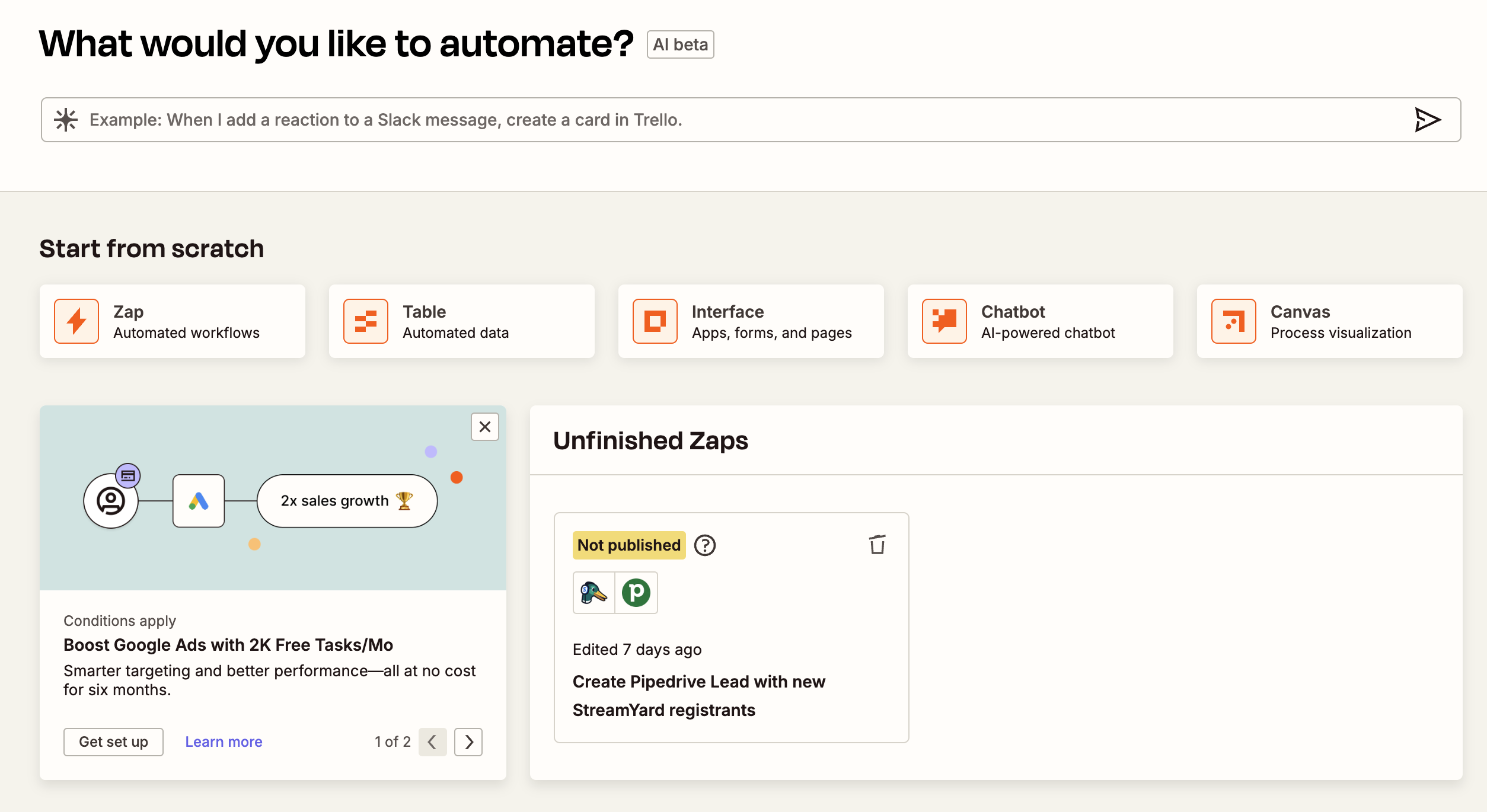The image size is (1487, 812).
Task: Click the help question mark icon
Action: coord(705,545)
